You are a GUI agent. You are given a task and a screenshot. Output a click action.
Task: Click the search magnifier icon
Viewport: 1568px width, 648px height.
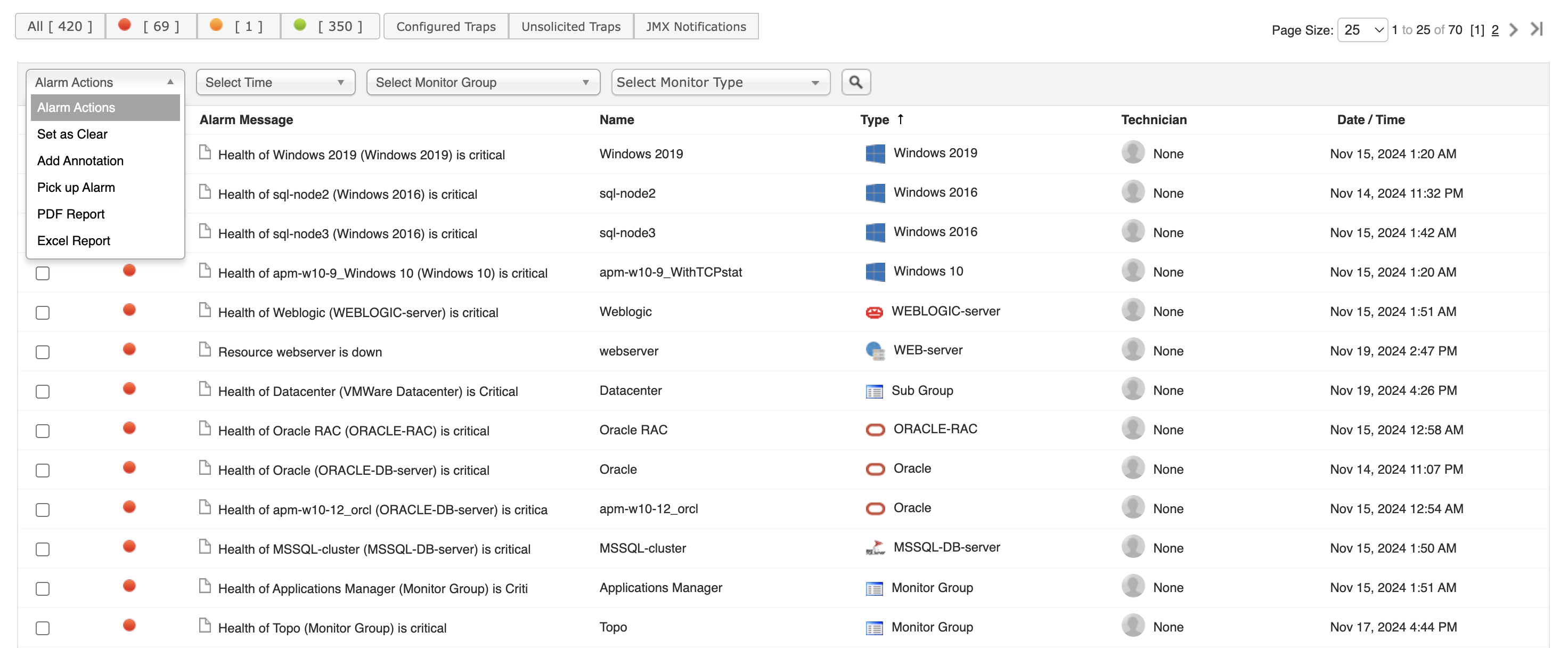pos(856,82)
